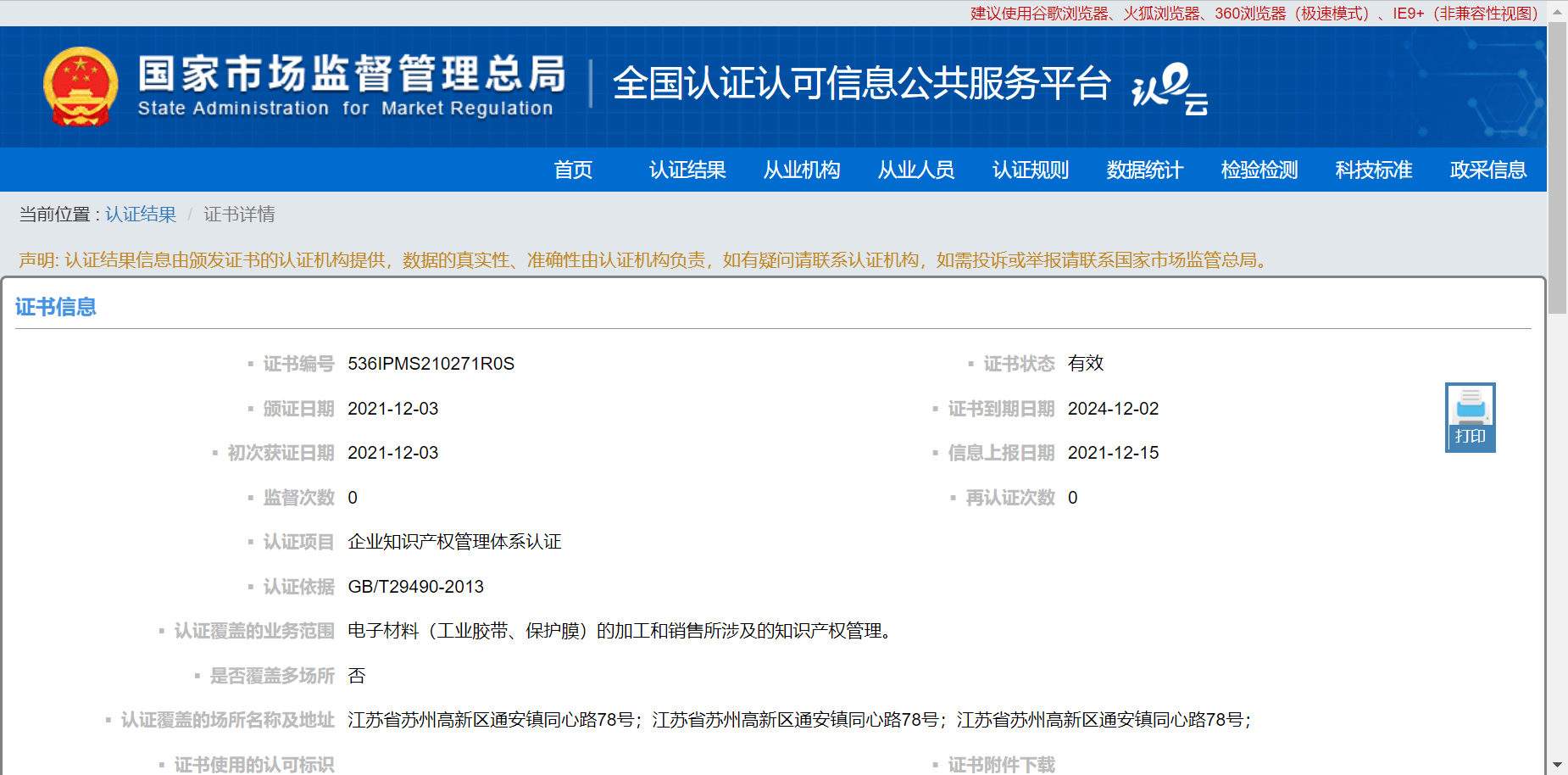1568x775 pixels.
Task: Click the vertical scrollbar thumb
Action: [x=1557, y=170]
